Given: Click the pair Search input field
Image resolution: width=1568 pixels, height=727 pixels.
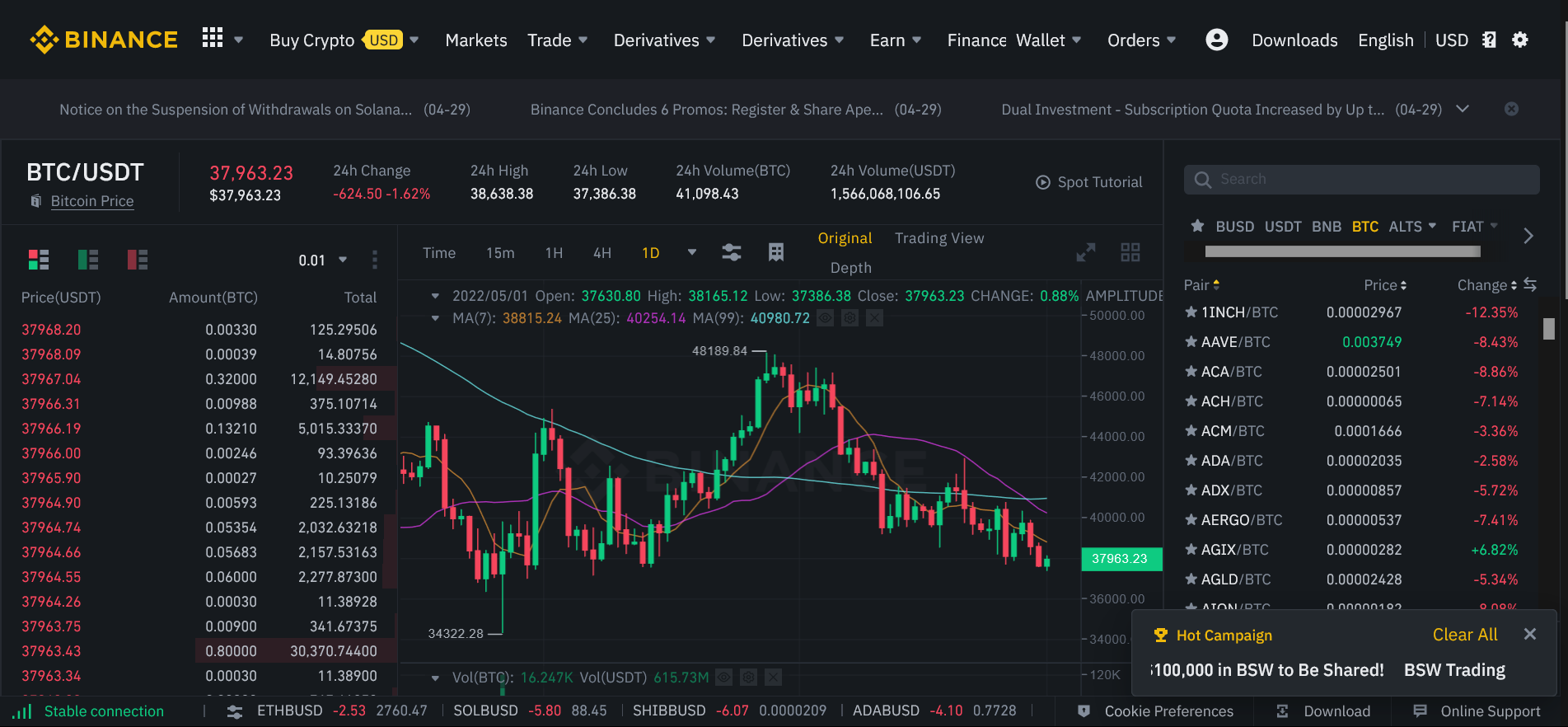Looking at the screenshot, I should tap(1362, 179).
